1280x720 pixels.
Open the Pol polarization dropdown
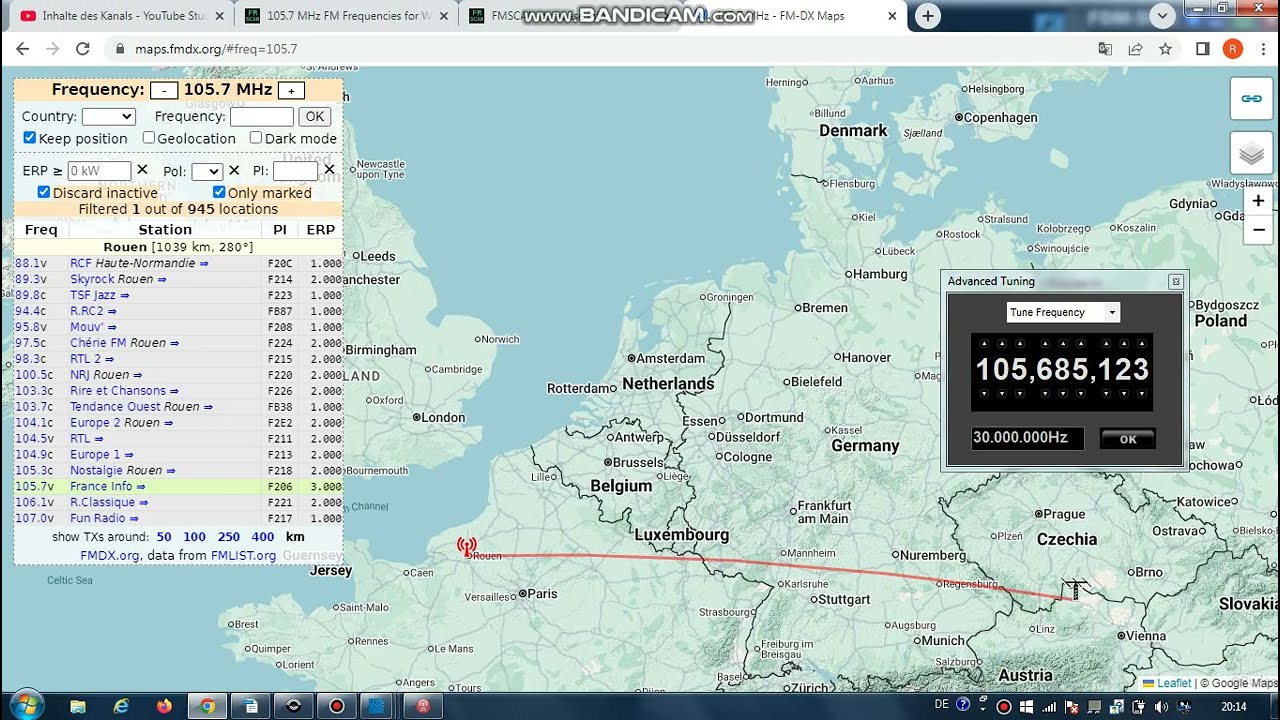[207, 171]
